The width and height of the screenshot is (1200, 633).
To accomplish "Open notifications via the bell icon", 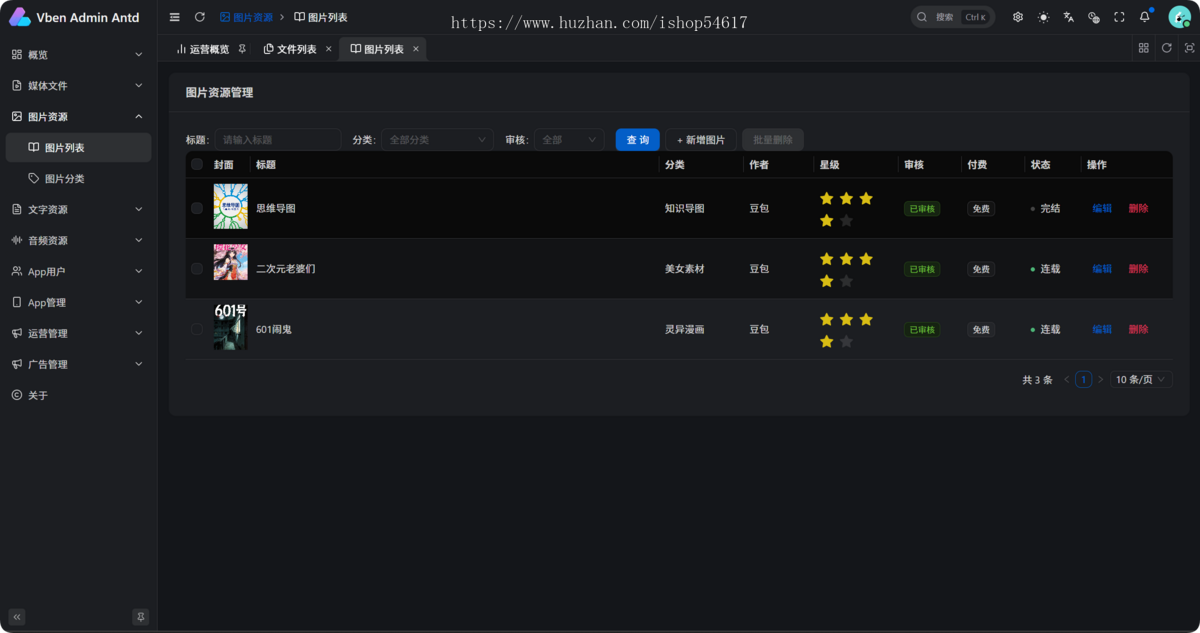I will (1145, 17).
